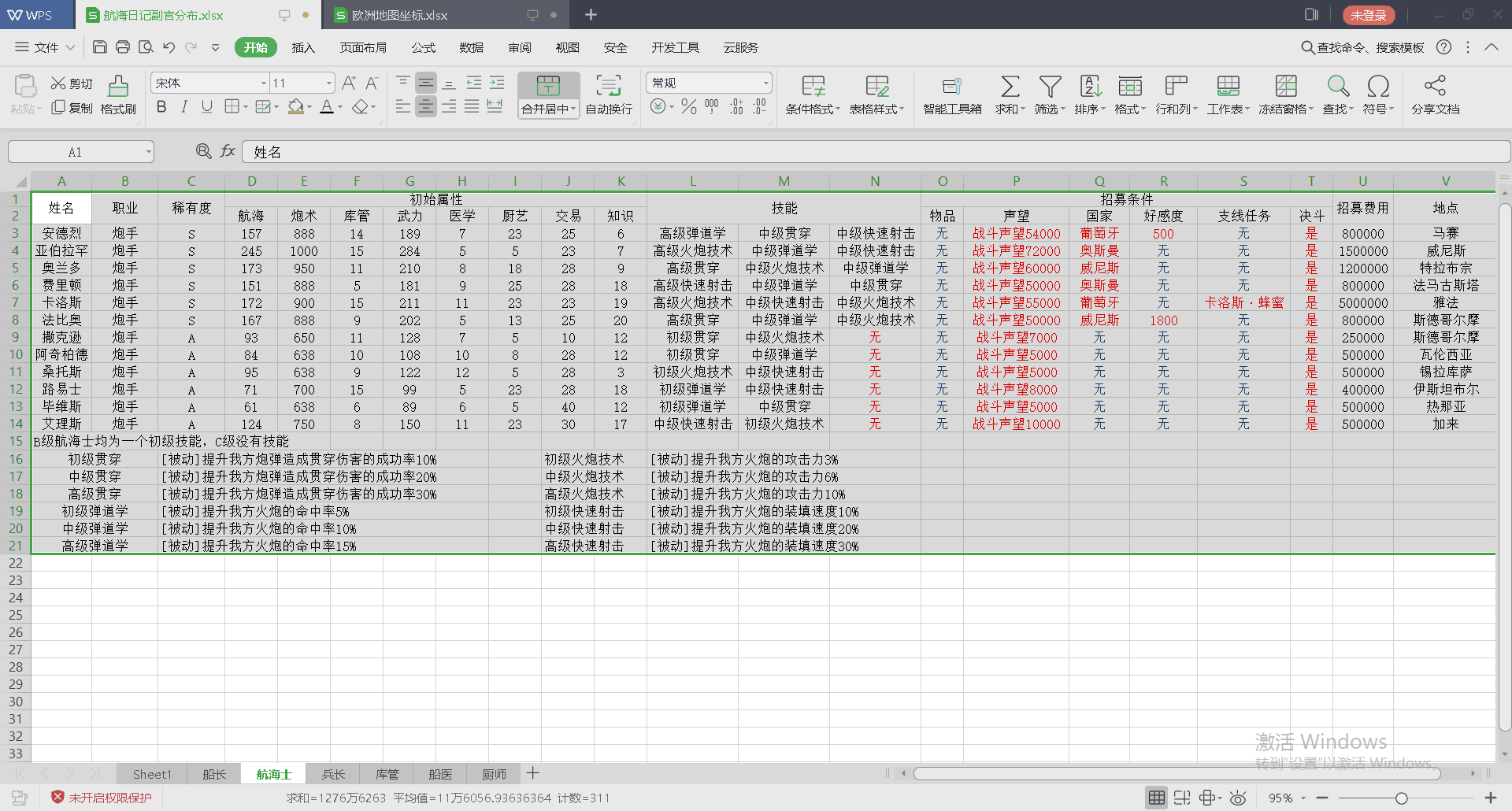The image size is (1512, 811).
Task: Activate the format painter (格式刷)
Action: 118,95
